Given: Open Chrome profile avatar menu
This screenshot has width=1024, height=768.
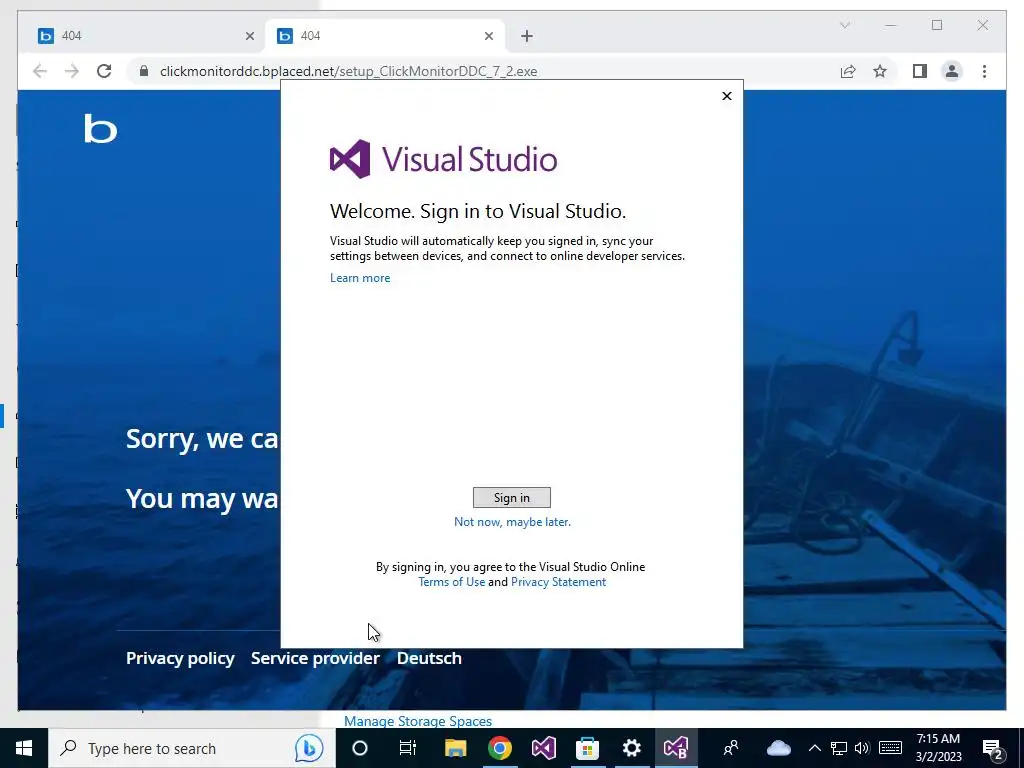Looking at the screenshot, I should (x=952, y=71).
